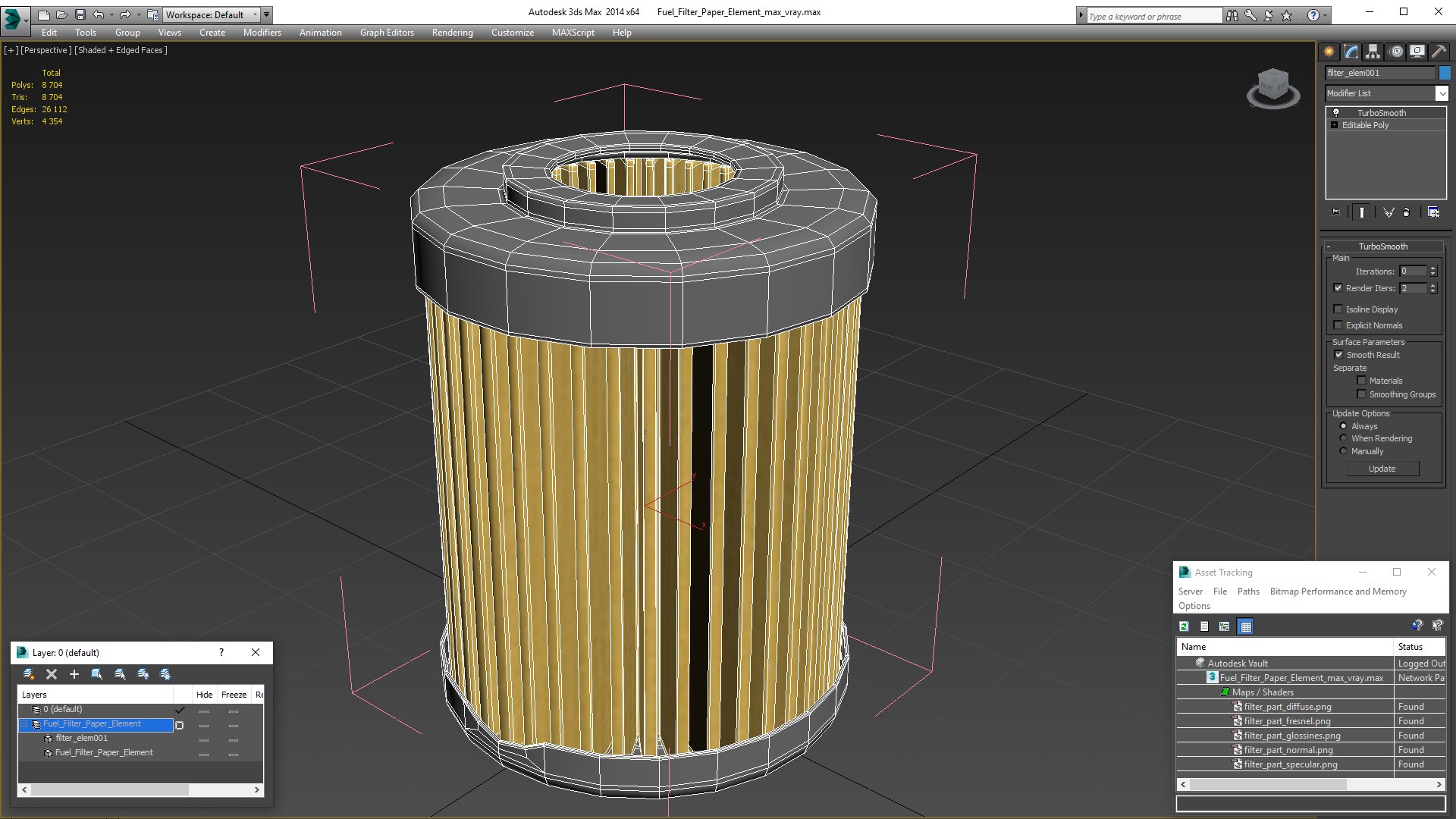The image size is (1456, 819).
Task: Click the TurboSmooth Update button
Action: point(1382,469)
